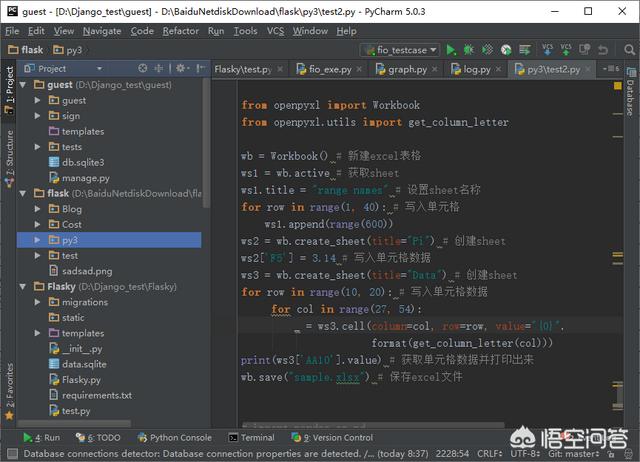Open the File menu
Image resolution: width=640 pixels, height=462 pixels.
(12, 31)
